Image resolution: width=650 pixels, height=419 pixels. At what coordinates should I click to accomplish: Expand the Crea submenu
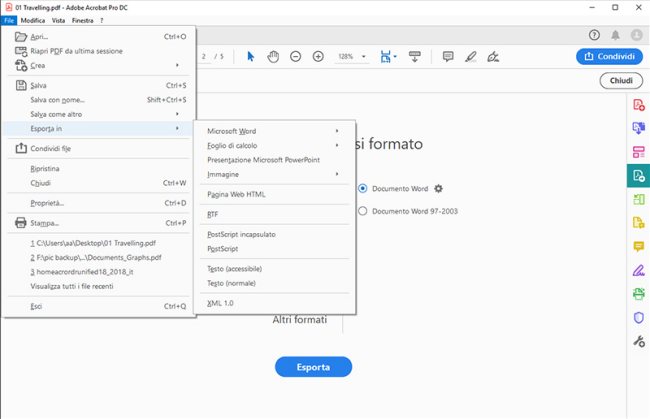tap(99, 65)
